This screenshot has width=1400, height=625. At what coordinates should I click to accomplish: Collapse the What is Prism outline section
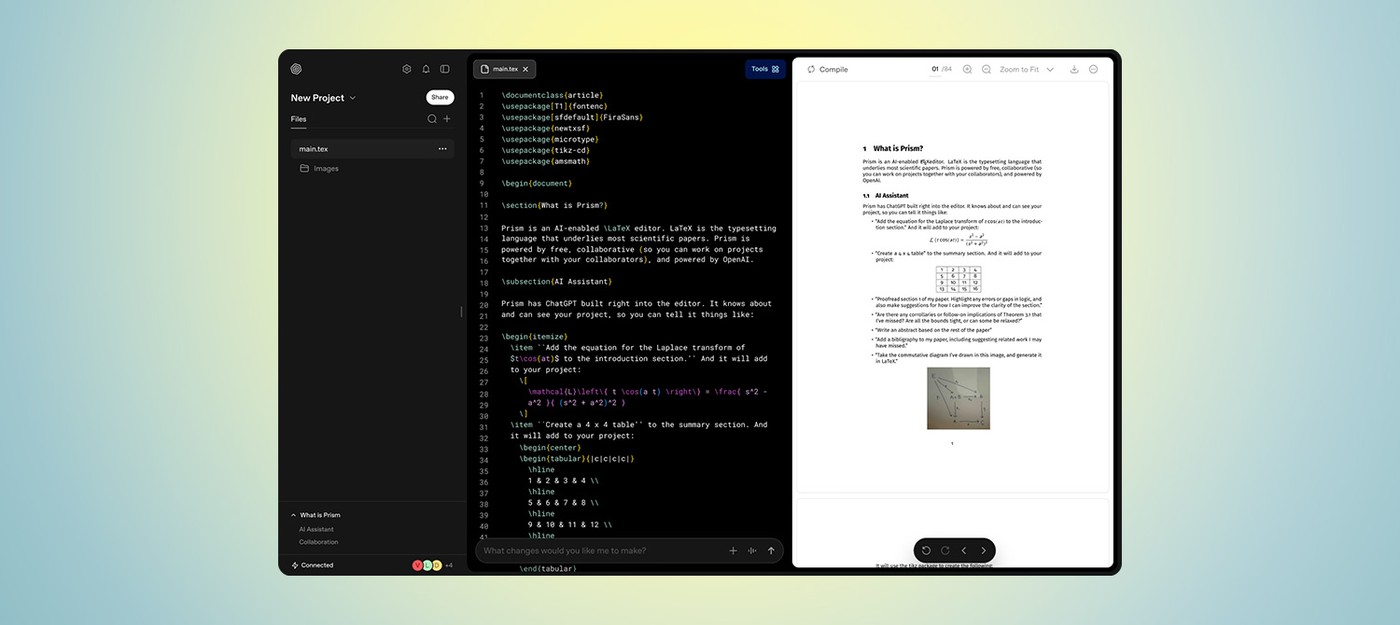click(x=294, y=515)
